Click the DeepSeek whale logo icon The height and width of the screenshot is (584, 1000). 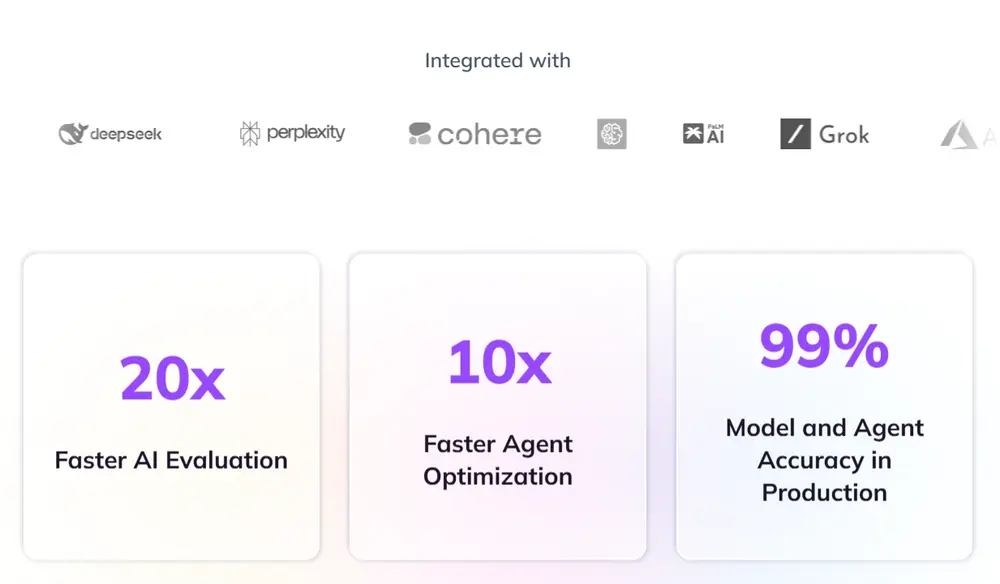pos(73,133)
